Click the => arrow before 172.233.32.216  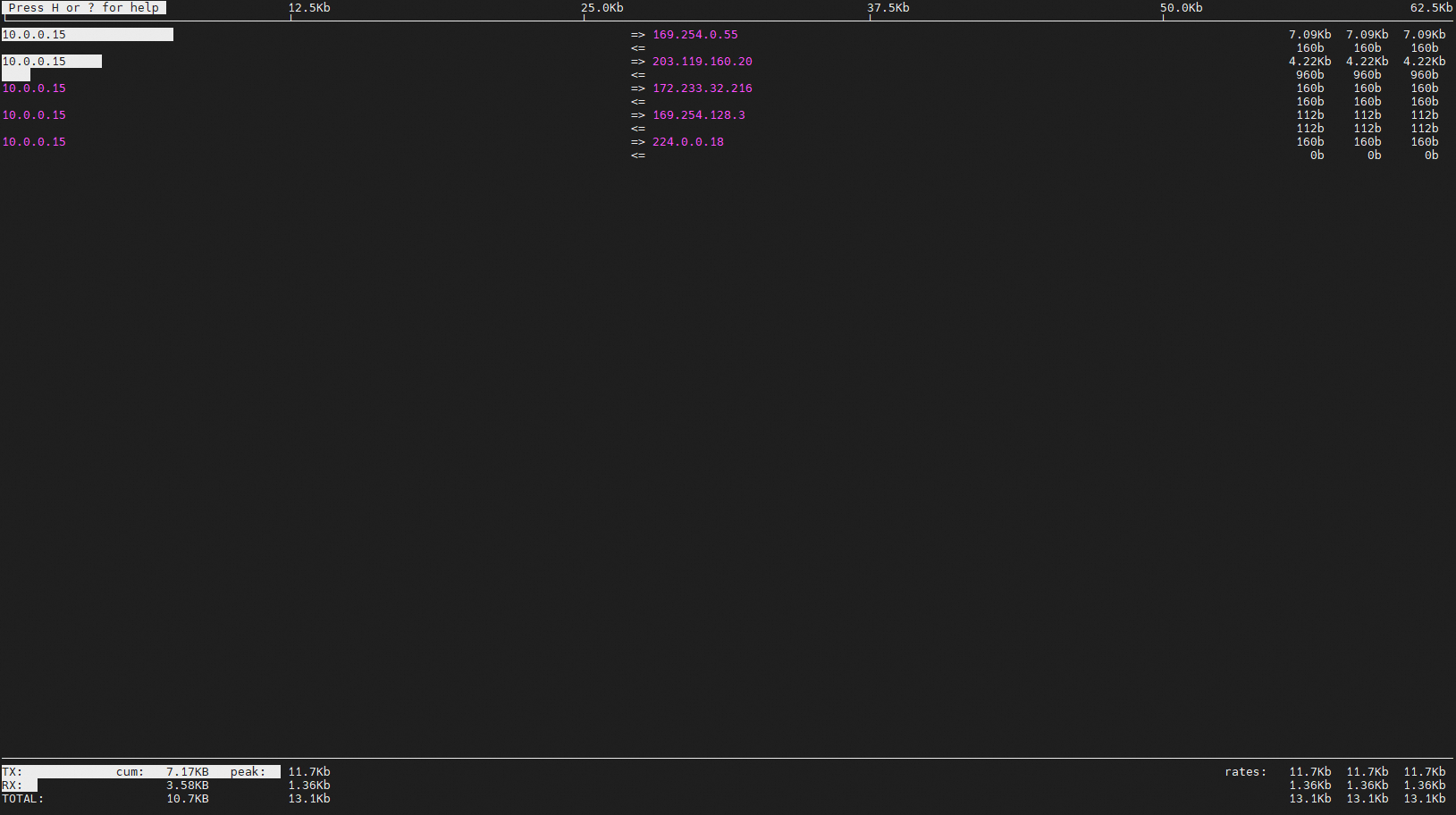[638, 88]
